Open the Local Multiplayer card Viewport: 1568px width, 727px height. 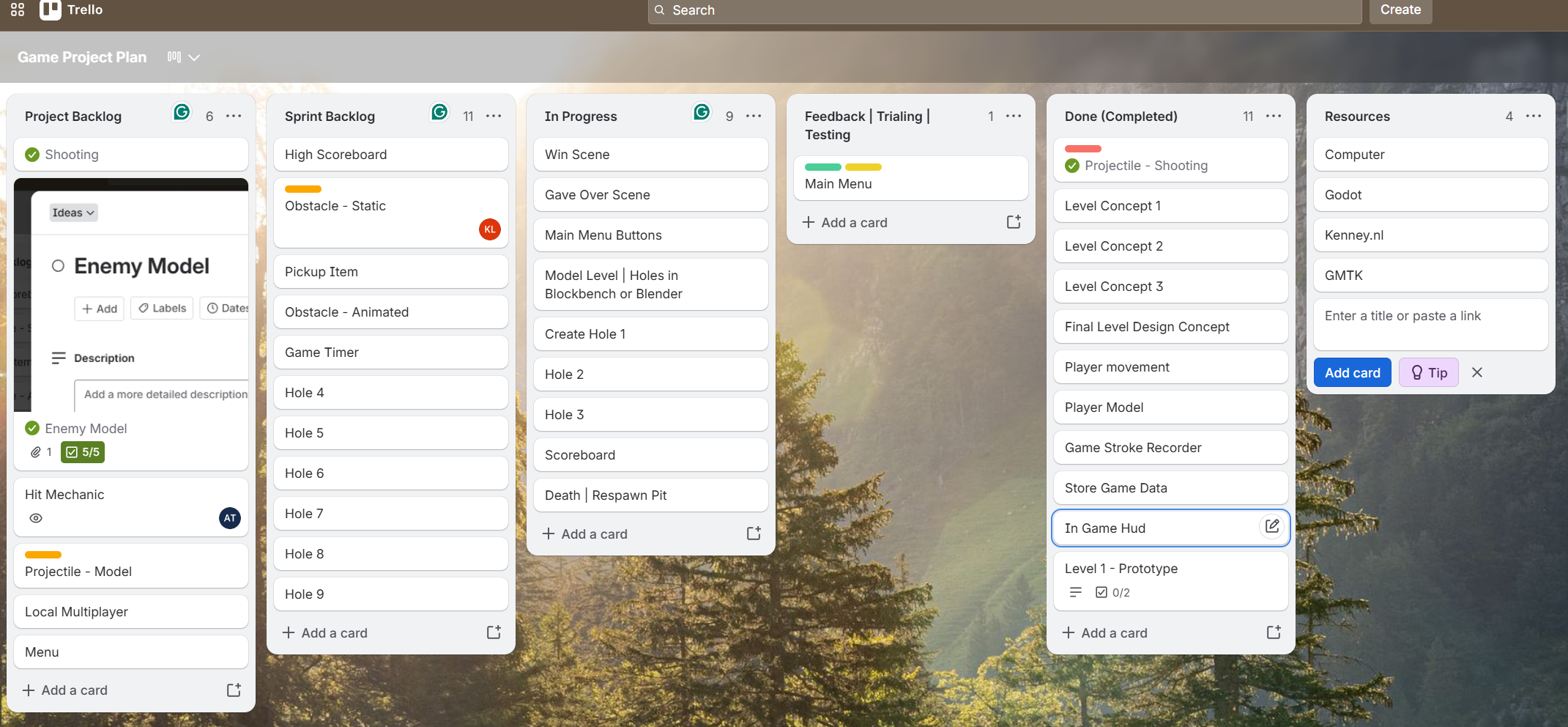tap(131, 612)
